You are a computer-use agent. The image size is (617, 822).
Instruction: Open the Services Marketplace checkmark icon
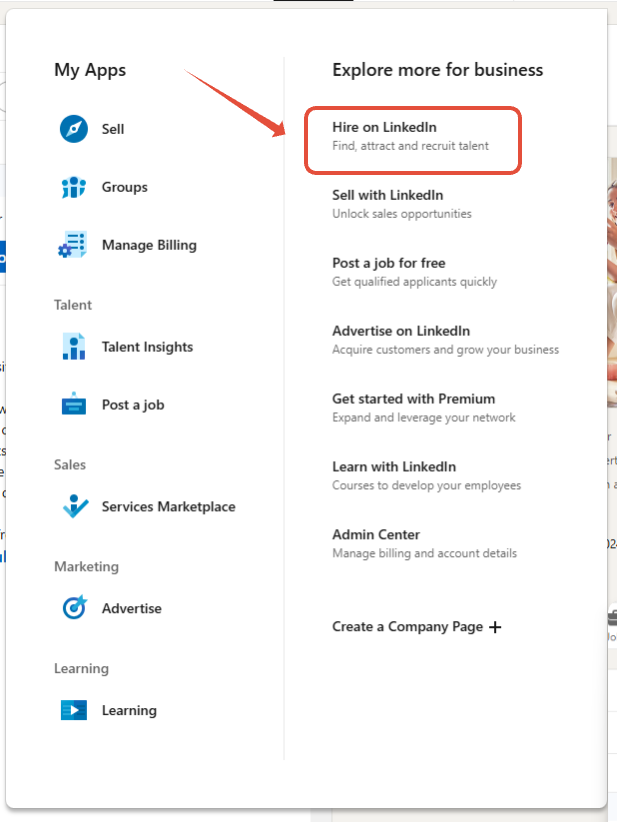75,506
